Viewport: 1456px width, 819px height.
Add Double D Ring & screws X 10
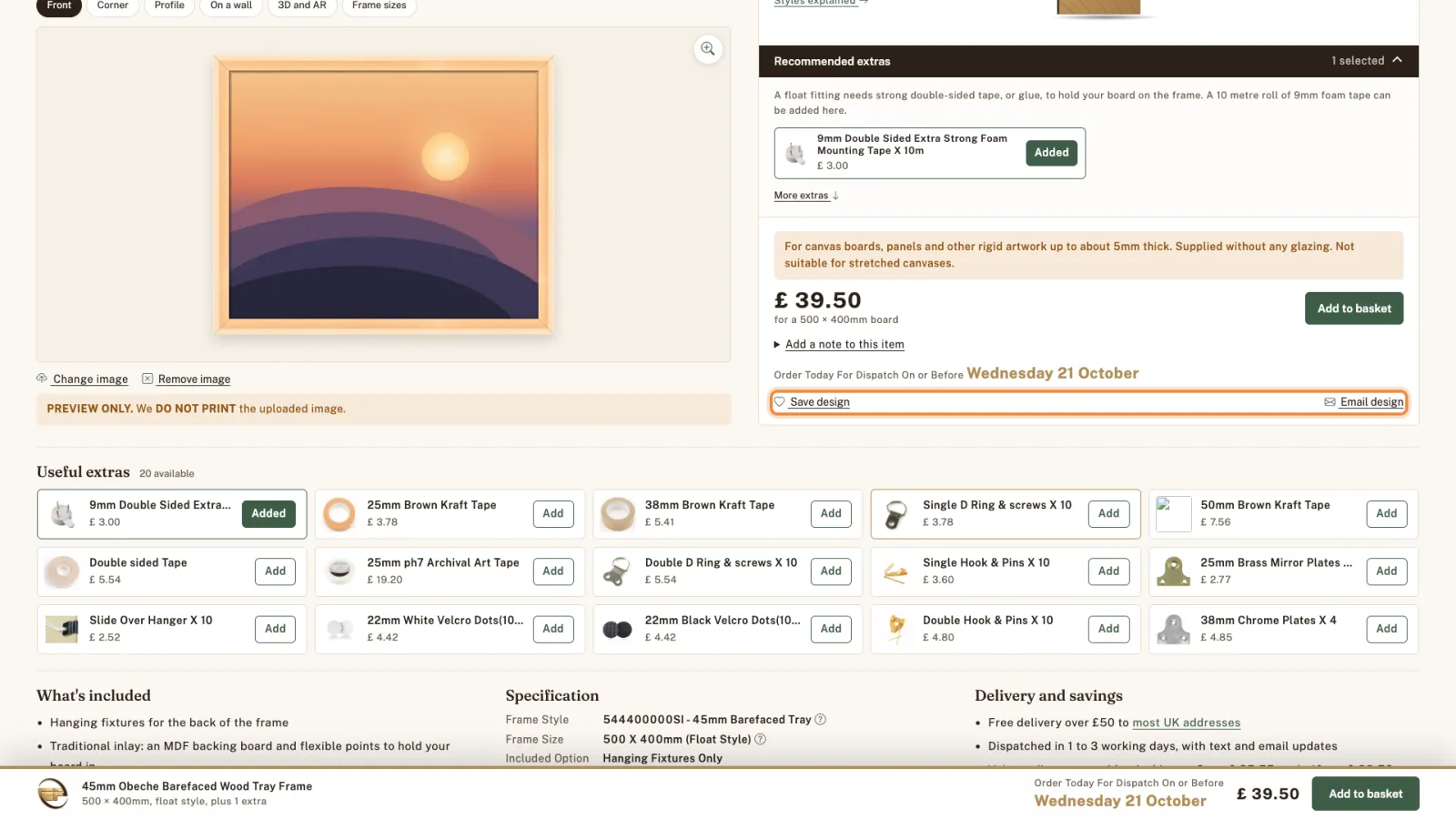coord(831,571)
